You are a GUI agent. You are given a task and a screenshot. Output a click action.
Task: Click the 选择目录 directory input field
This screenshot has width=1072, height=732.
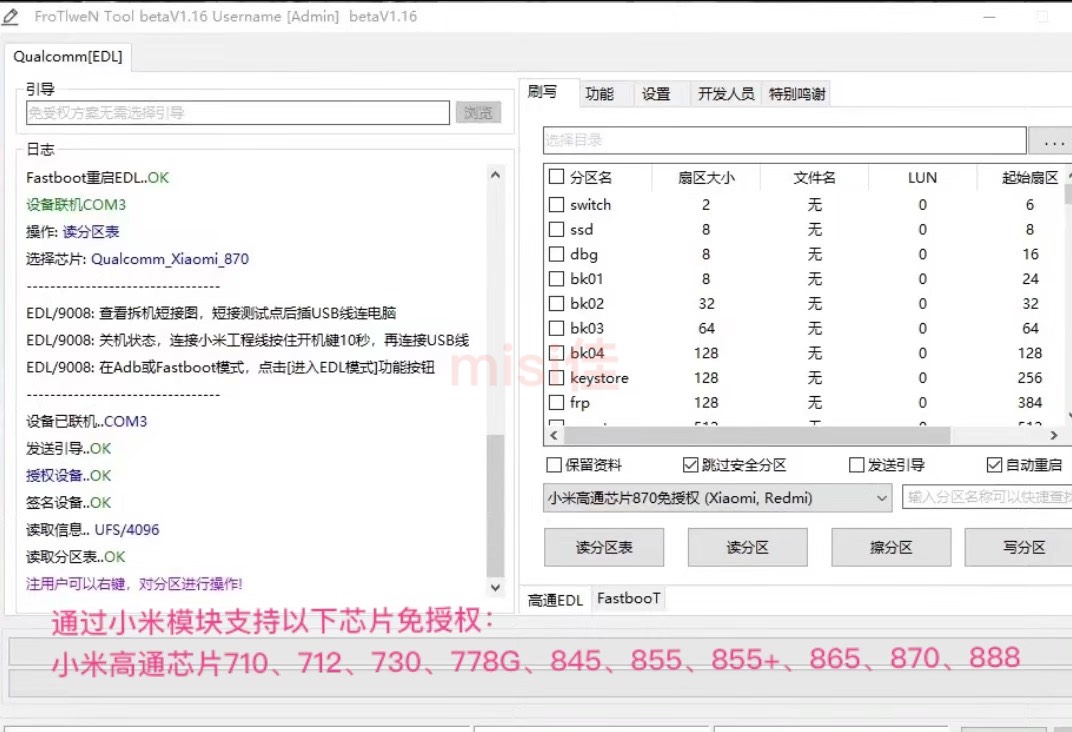pos(784,140)
